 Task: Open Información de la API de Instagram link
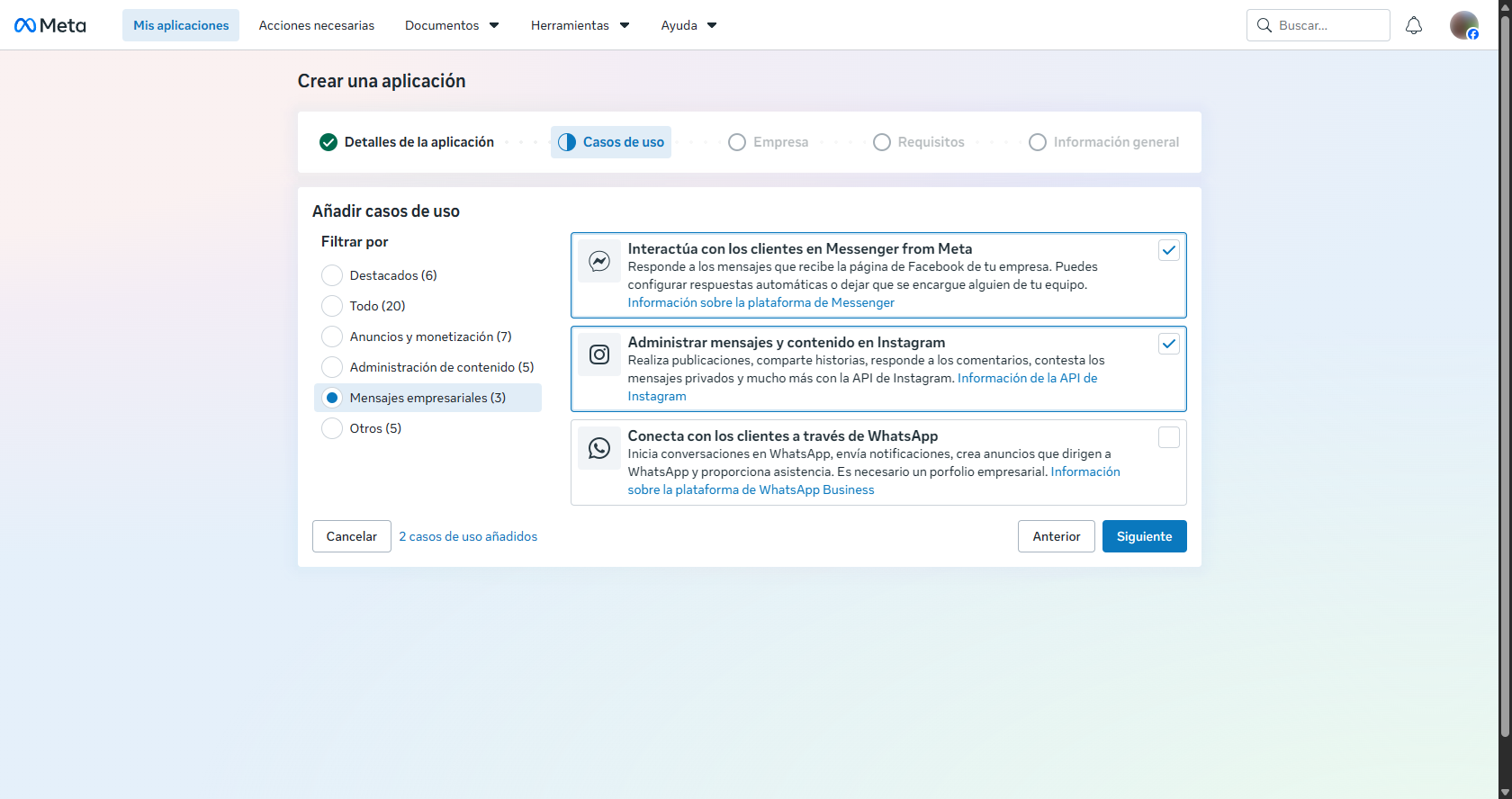pyautogui.click(x=1027, y=378)
